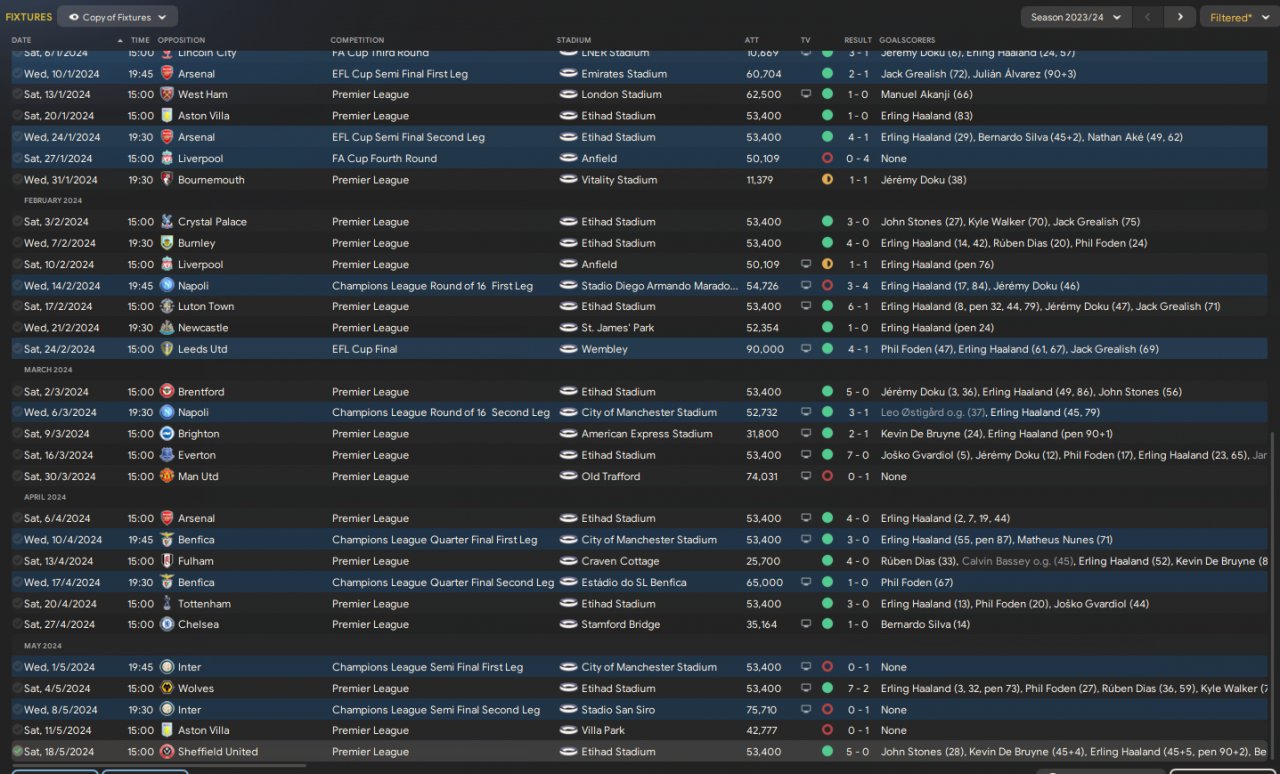The image size is (1280, 774).
Task: Sort by the COMPETITION column header
Action: point(356,40)
